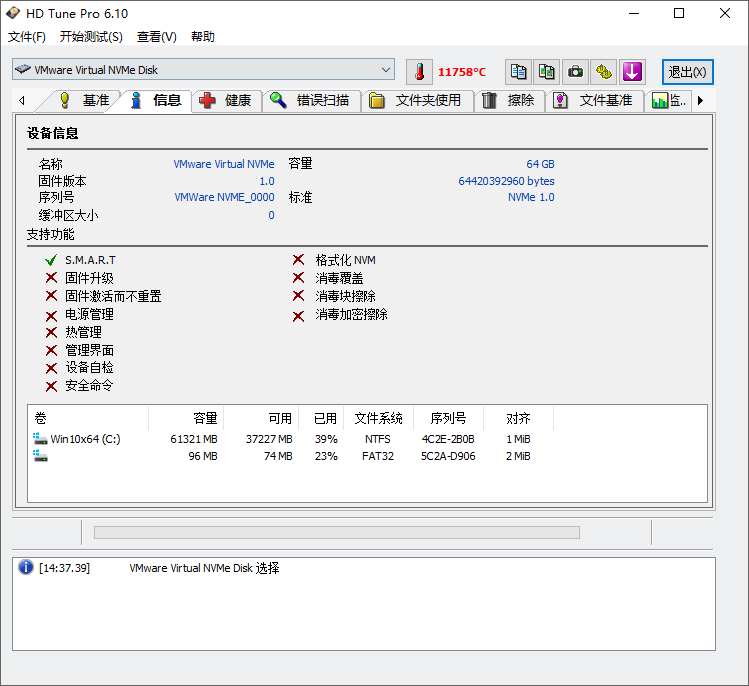
Task: Click the red X beside 消毒加密擦除
Action: point(298,316)
